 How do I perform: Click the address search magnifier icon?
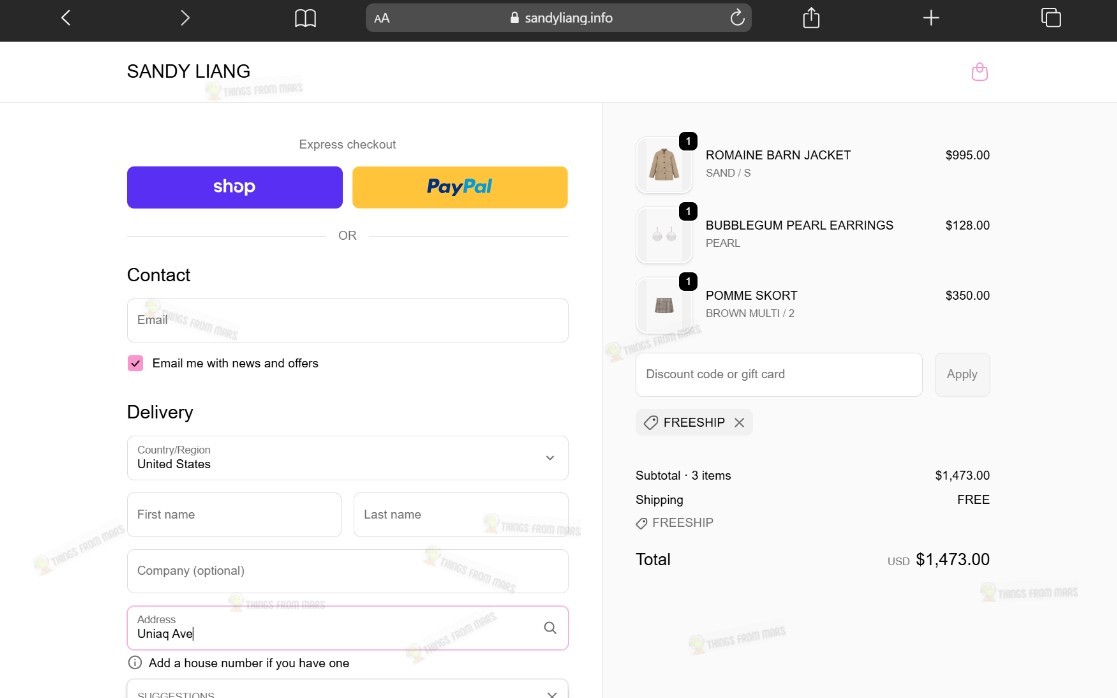550,627
